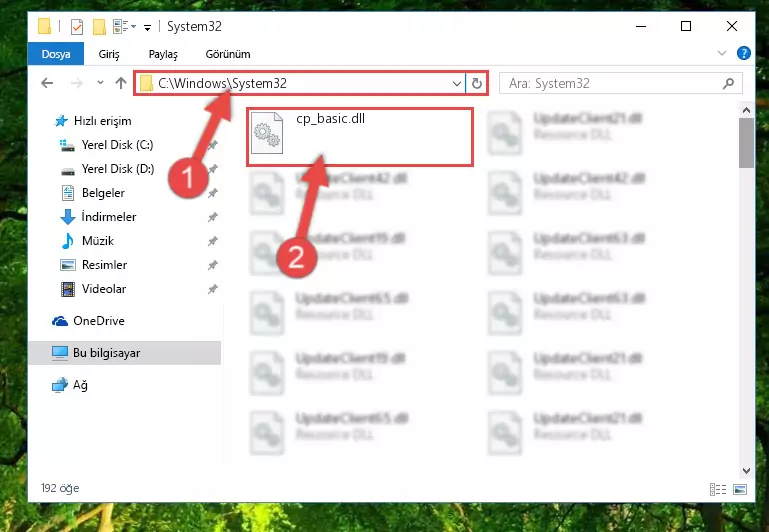Click the pin icon next to Videolar
769x532 pixels.
pos(212,289)
